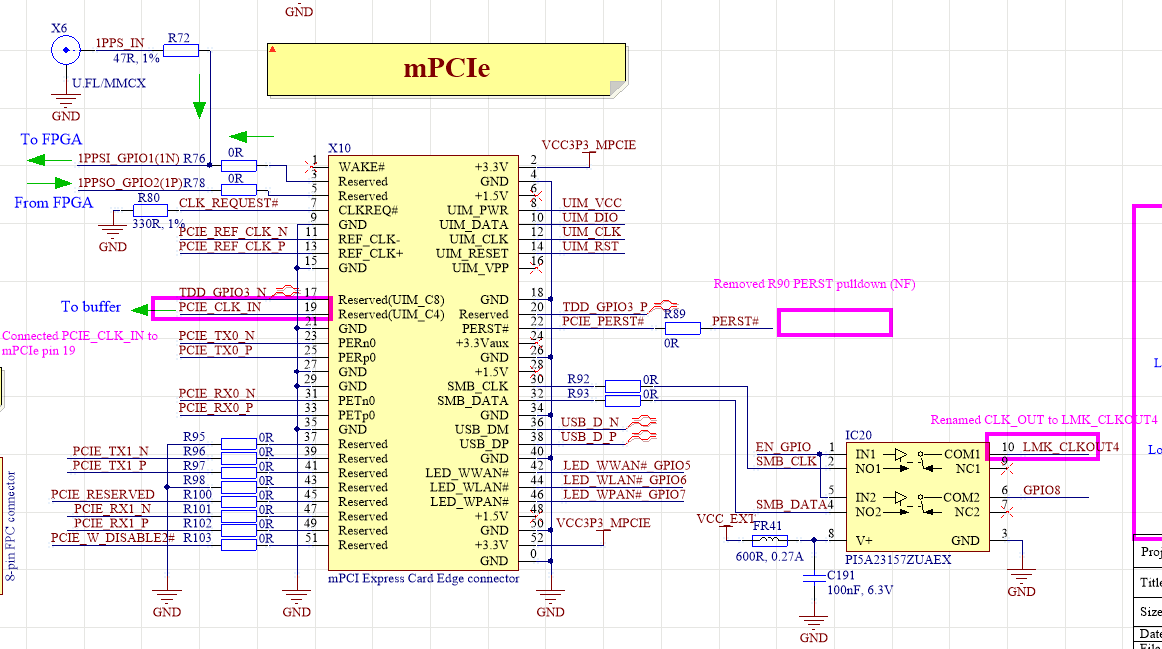Select the yellow mPCIe title note
Image resolution: width=1162 pixels, height=649 pixels.
446,69
